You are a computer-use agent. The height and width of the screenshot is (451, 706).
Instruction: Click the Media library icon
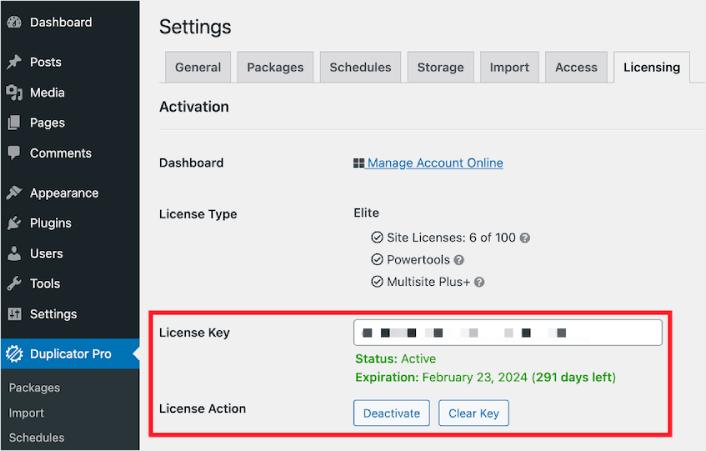(14, 93)
